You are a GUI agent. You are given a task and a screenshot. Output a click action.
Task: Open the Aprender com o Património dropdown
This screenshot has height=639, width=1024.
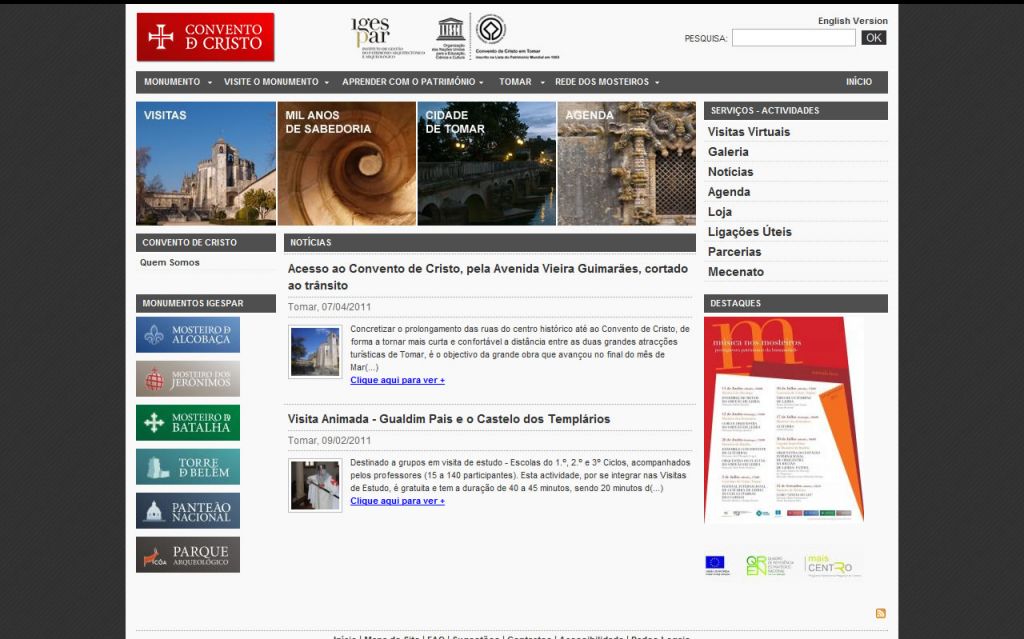tap(414, 82)
